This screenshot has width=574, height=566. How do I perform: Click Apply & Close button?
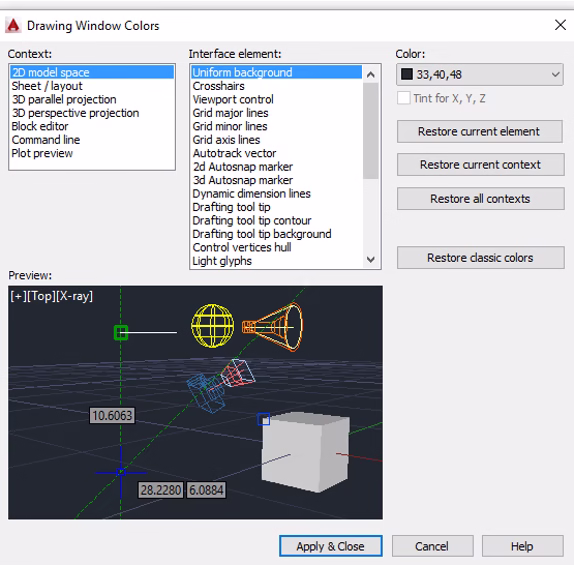(331, 546)
